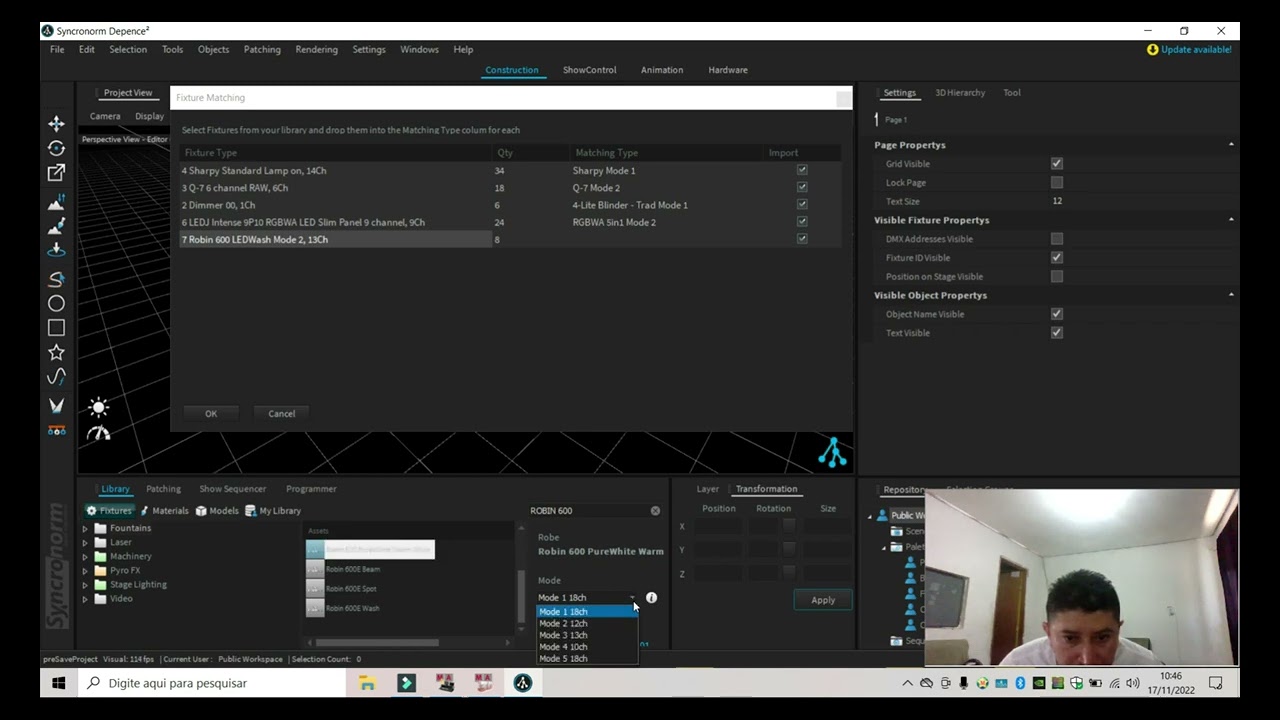Toggle the Fixture ID Visible checkbox

coord(1057,257)
